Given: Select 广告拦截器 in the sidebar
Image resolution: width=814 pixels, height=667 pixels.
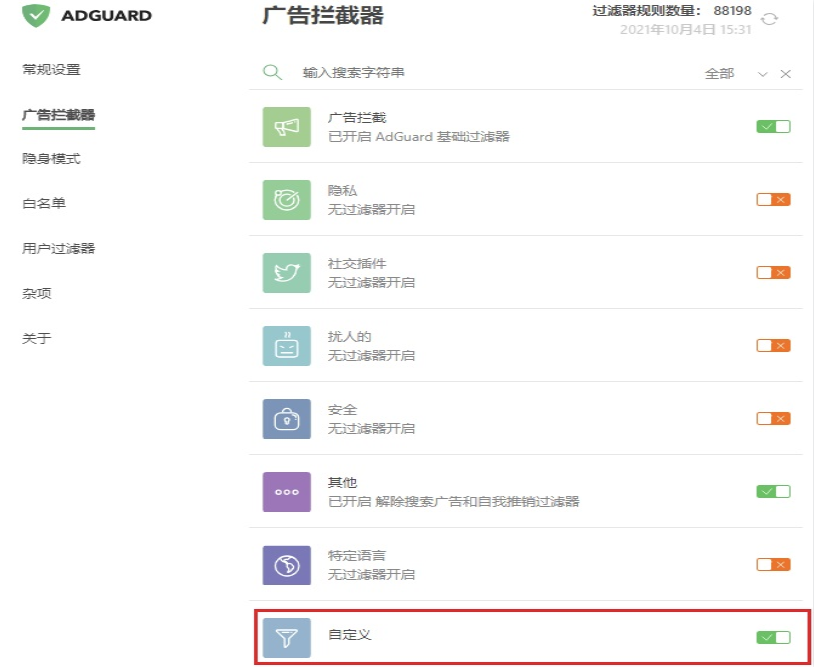Looking at the screenshot, I should pos(58,114).
